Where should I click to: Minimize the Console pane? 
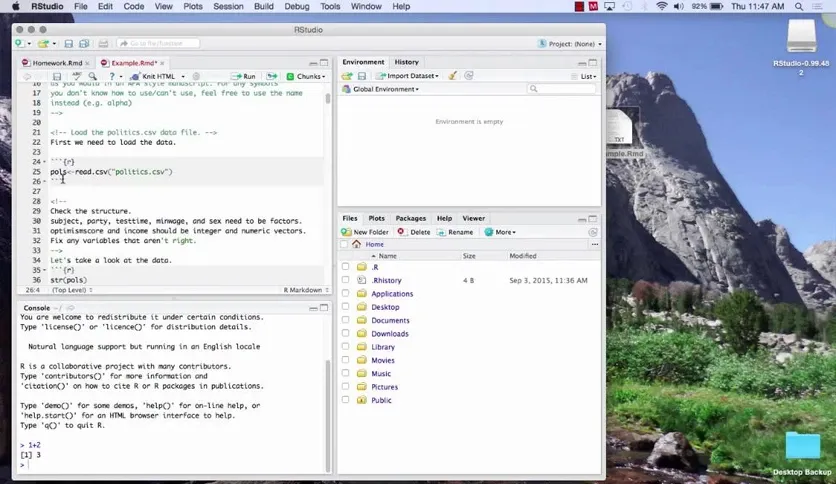coord(313,308)
